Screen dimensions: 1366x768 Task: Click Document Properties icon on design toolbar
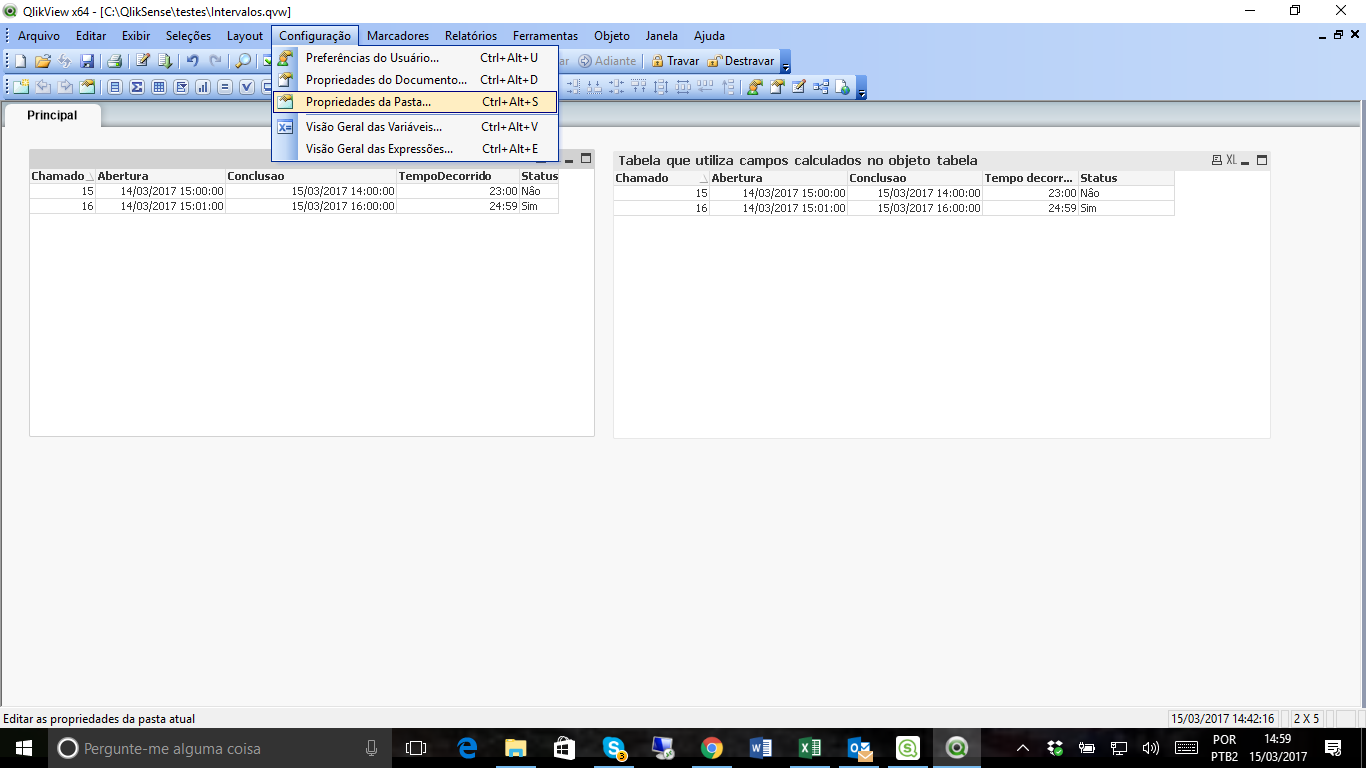[x=777, y=87]
